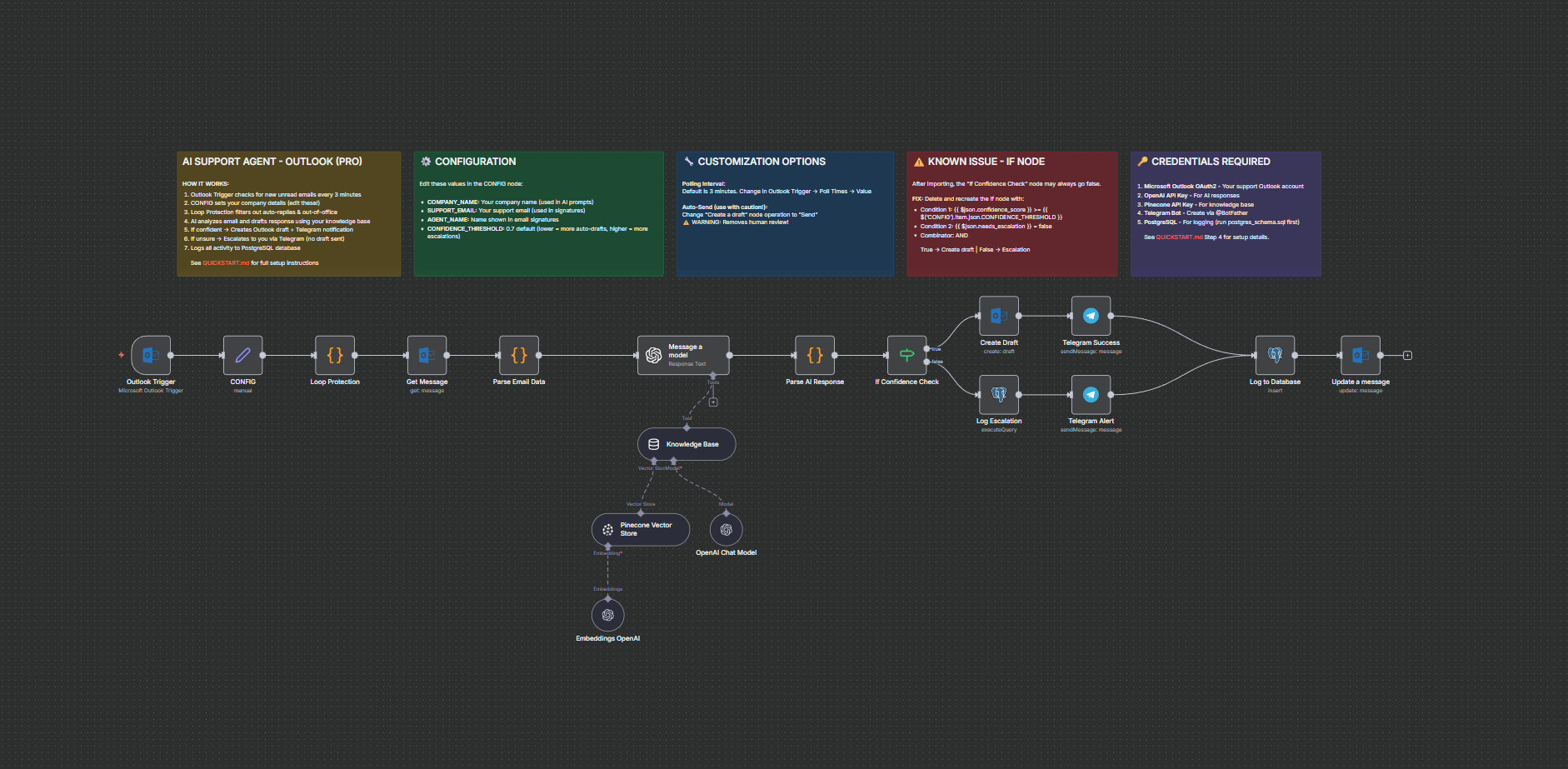The height and width of the screenshot is (769, 1568).
Task: Open the Log to Database node
Action: pyautogui.click(x=1274, y=355)
